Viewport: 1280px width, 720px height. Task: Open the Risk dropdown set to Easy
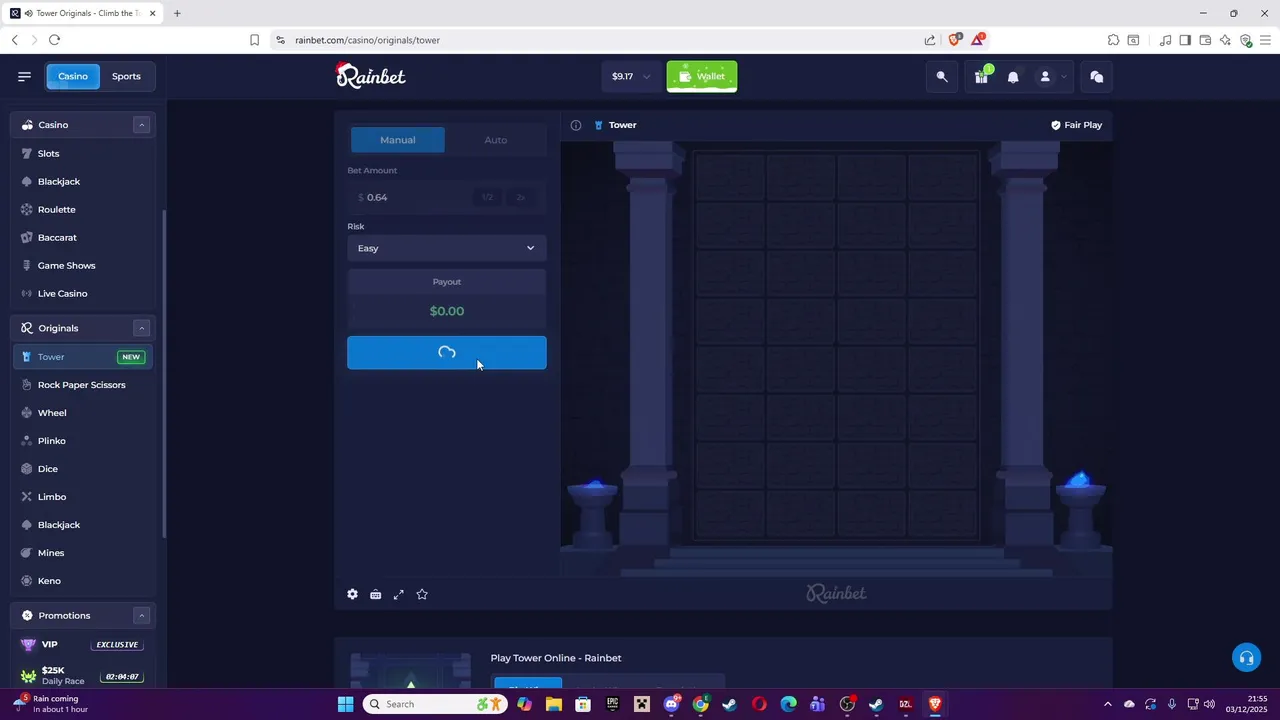tap(447, 248)
